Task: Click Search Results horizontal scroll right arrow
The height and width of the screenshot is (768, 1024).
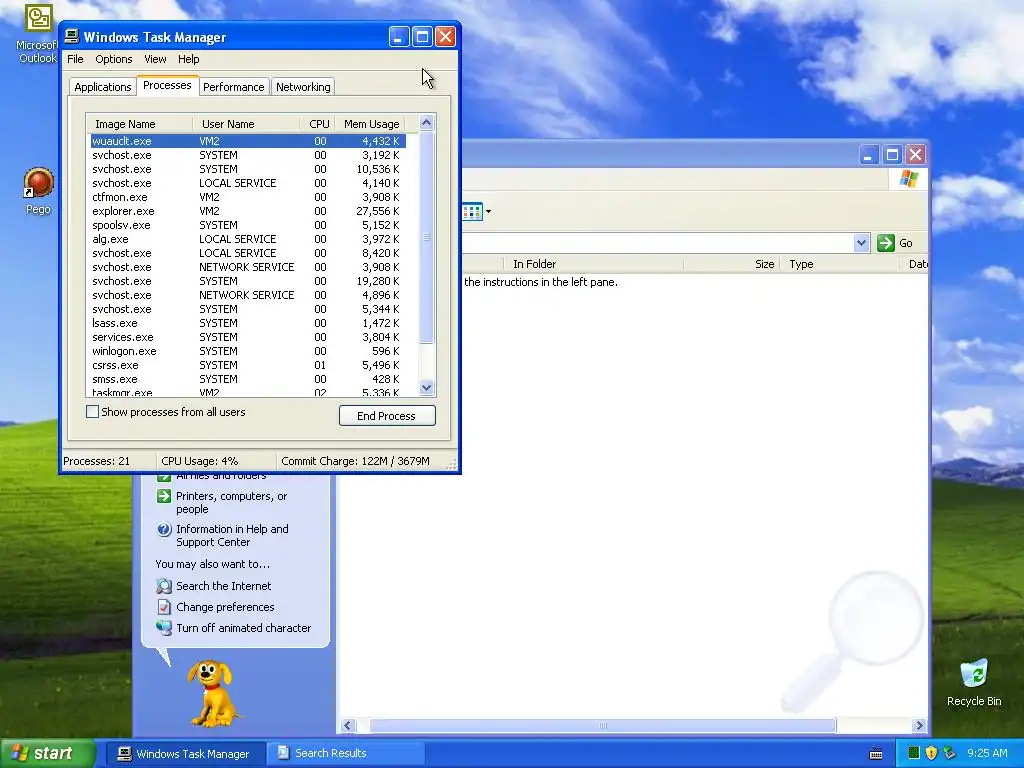Action: point(920,726)
